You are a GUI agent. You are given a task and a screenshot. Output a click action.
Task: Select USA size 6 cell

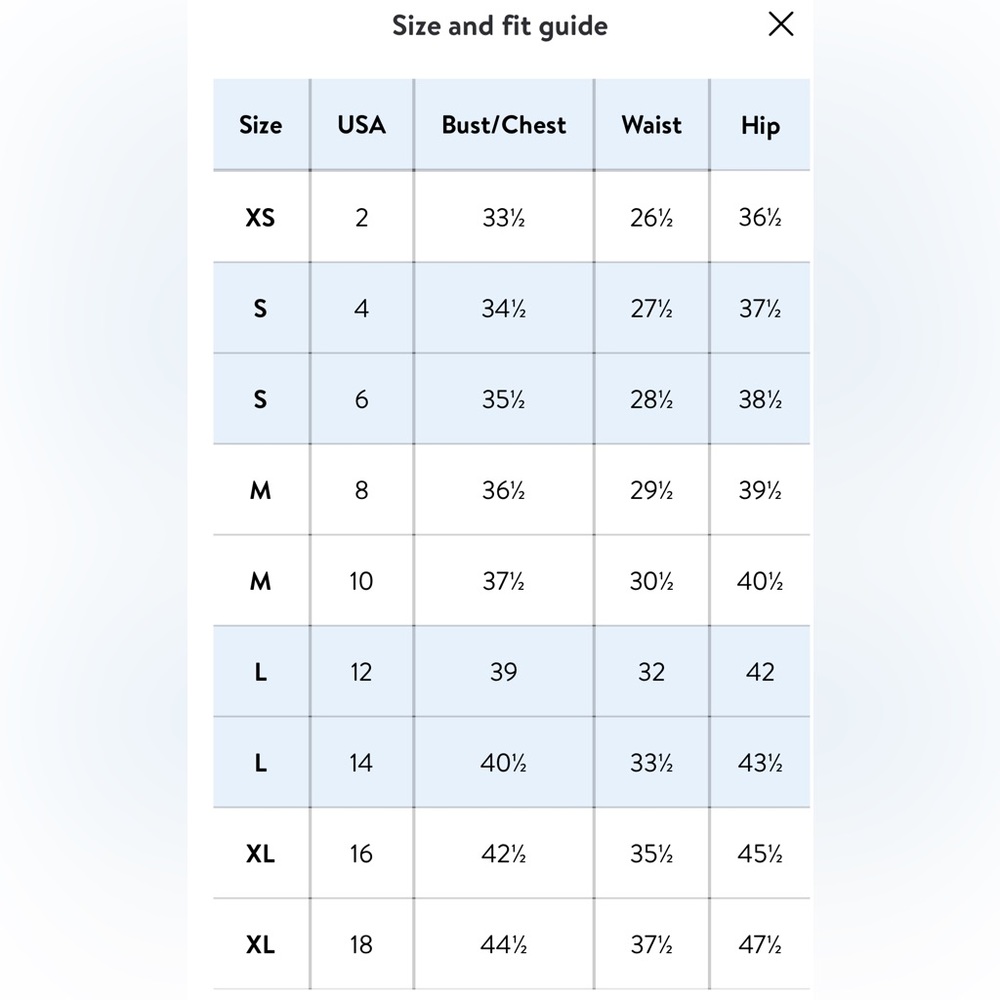click(362, 399)
